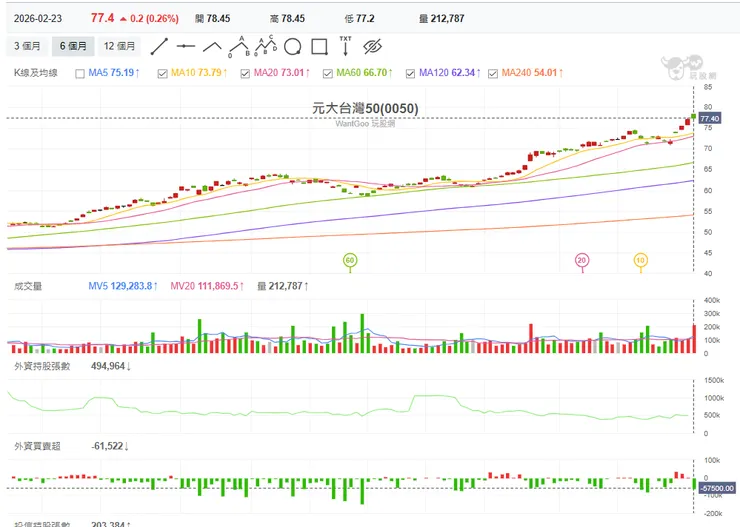Click the price 77.4 in header
This screenshot has width=740, height=527.
[102, 18]
